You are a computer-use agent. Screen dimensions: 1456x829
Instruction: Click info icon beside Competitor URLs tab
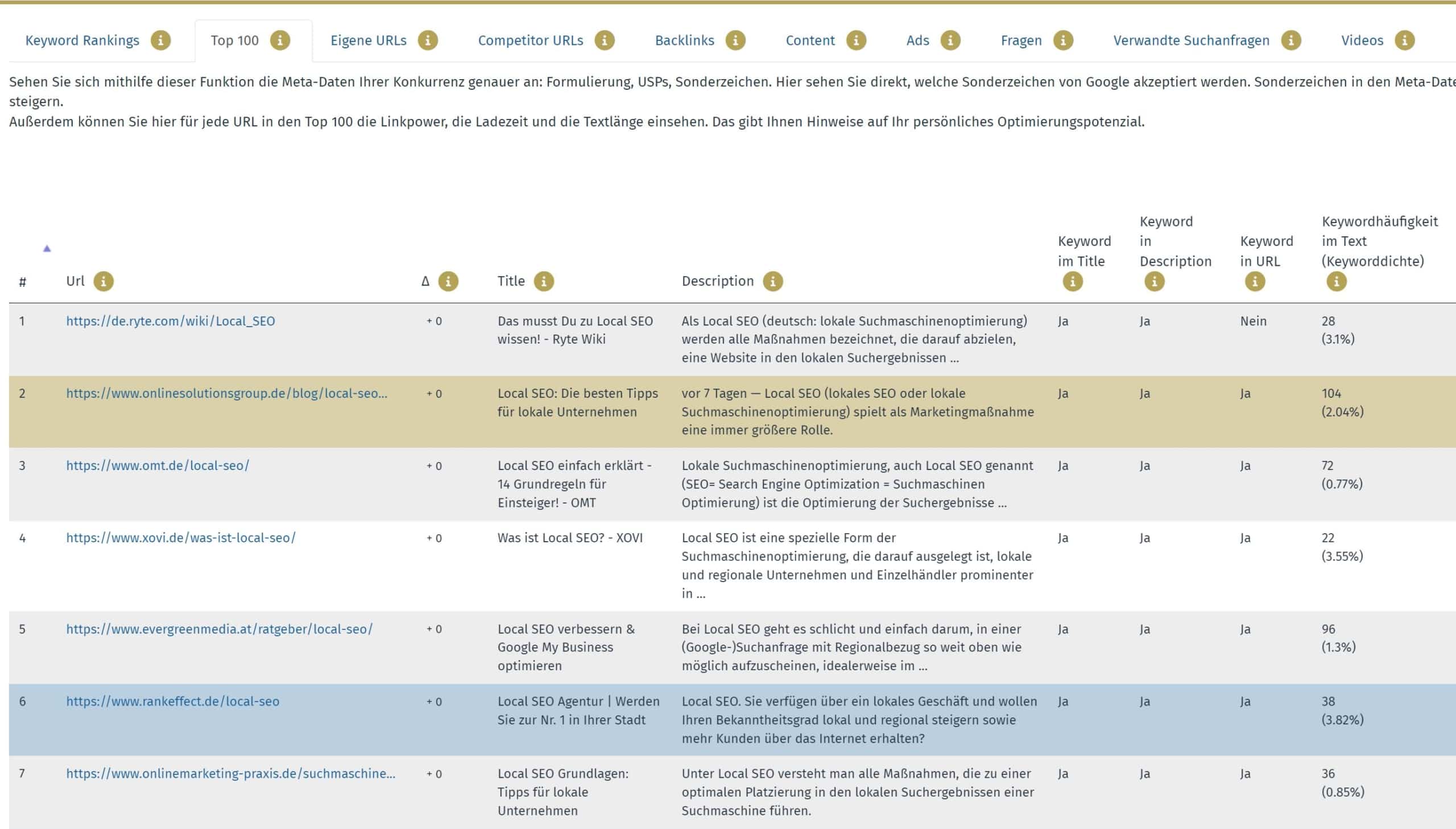605,40
